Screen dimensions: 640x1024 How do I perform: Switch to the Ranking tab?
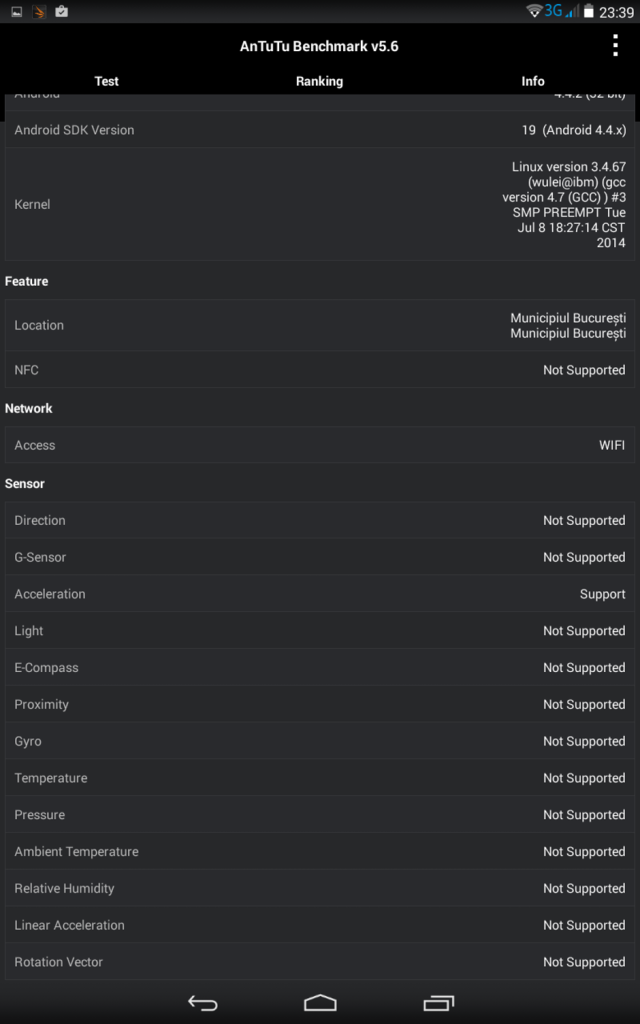pos(319,81)
